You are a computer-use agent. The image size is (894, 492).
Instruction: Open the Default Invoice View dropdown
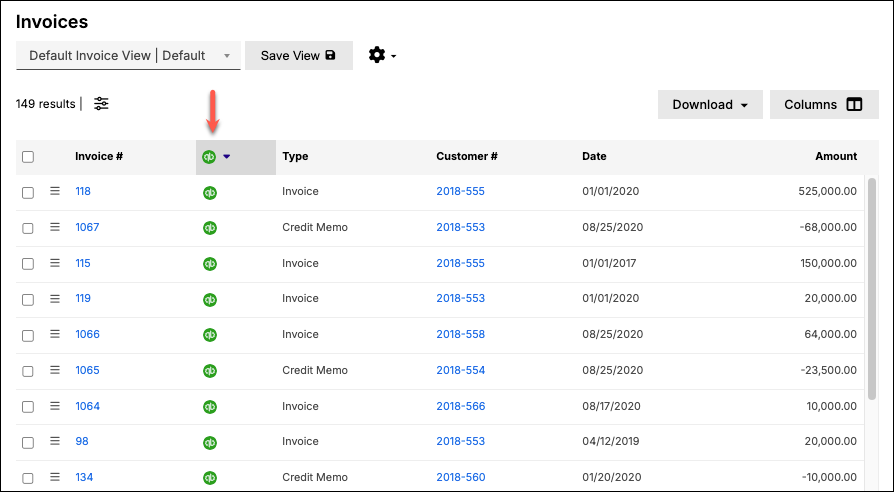(128, 55)
